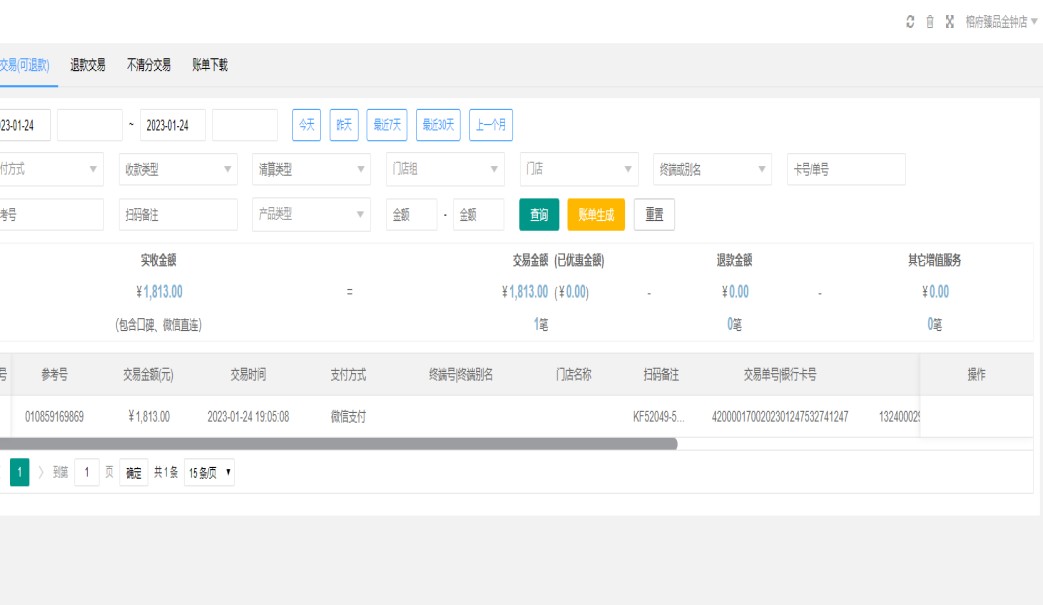Click the green 查询 search button
Screen dimensions: 1043x605
tap(539, 215)
